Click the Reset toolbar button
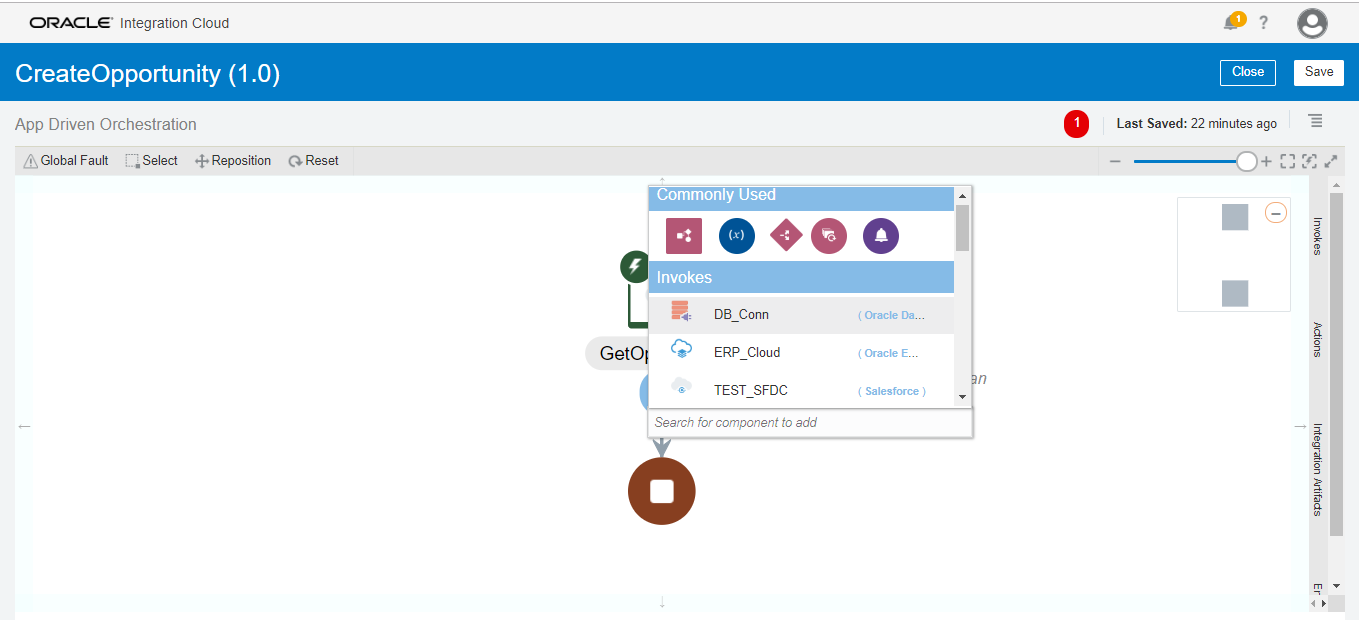The image size is (1366, 620). (313, 161)
